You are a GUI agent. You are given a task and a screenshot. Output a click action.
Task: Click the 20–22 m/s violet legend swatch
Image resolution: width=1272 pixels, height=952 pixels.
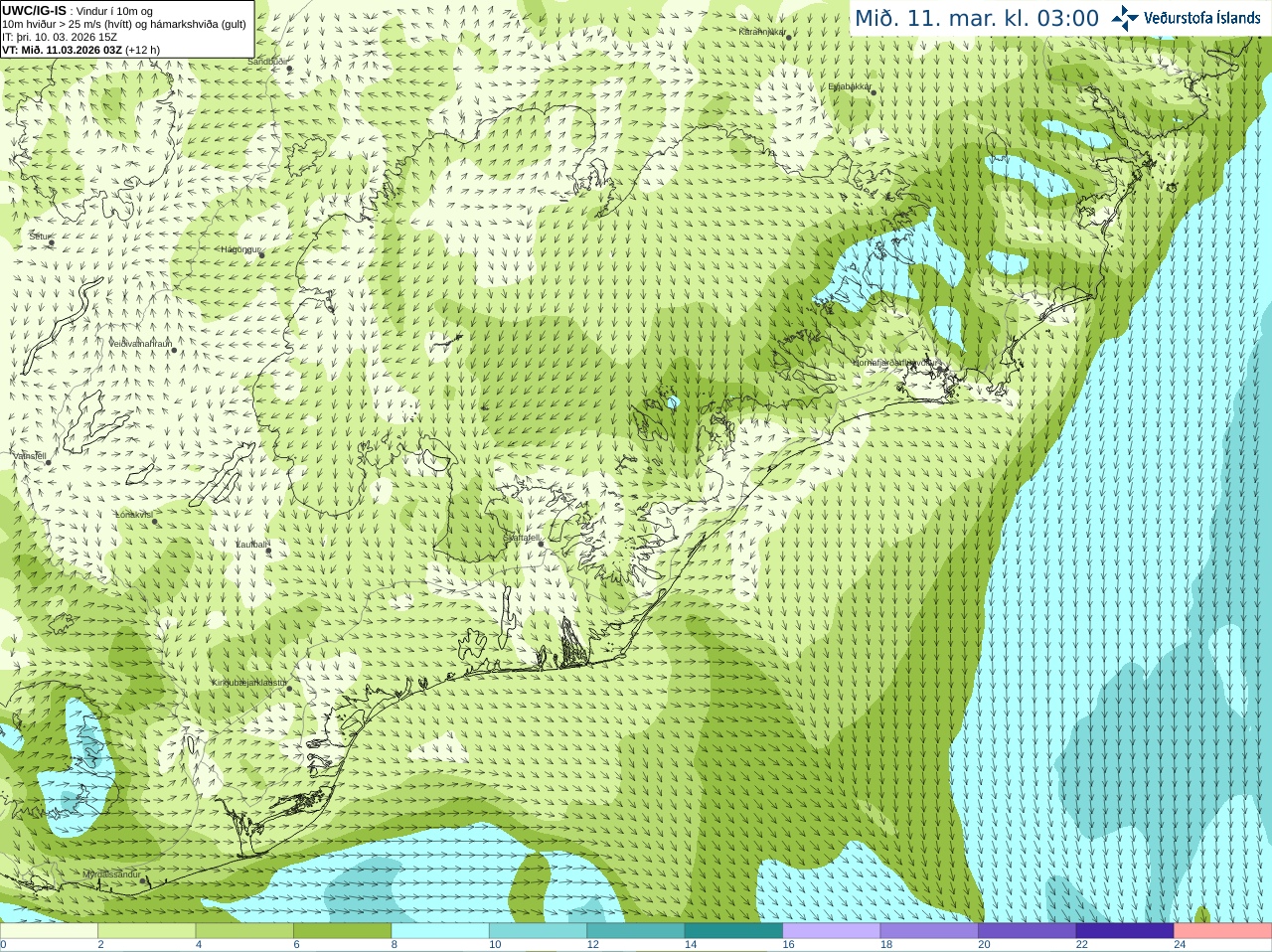tap(1028, 931)
